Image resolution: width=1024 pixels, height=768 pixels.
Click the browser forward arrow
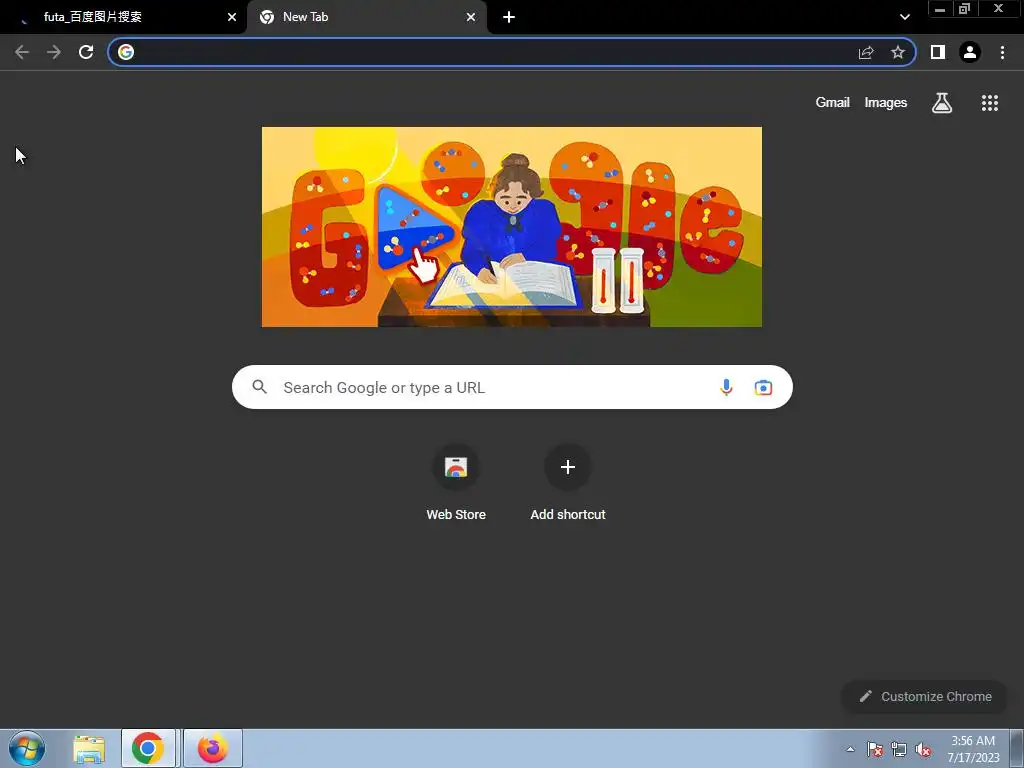(x=54, y=52)
